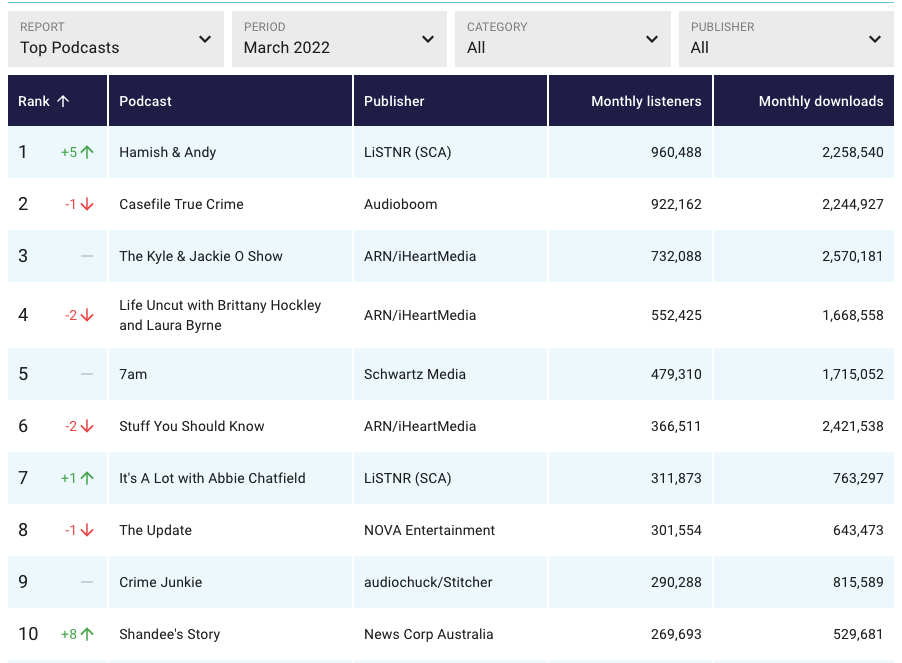The height and width of the screenshot is (663, 902).
Task: Click the 1,715,052 monthly downloads value
Action: 853,374
